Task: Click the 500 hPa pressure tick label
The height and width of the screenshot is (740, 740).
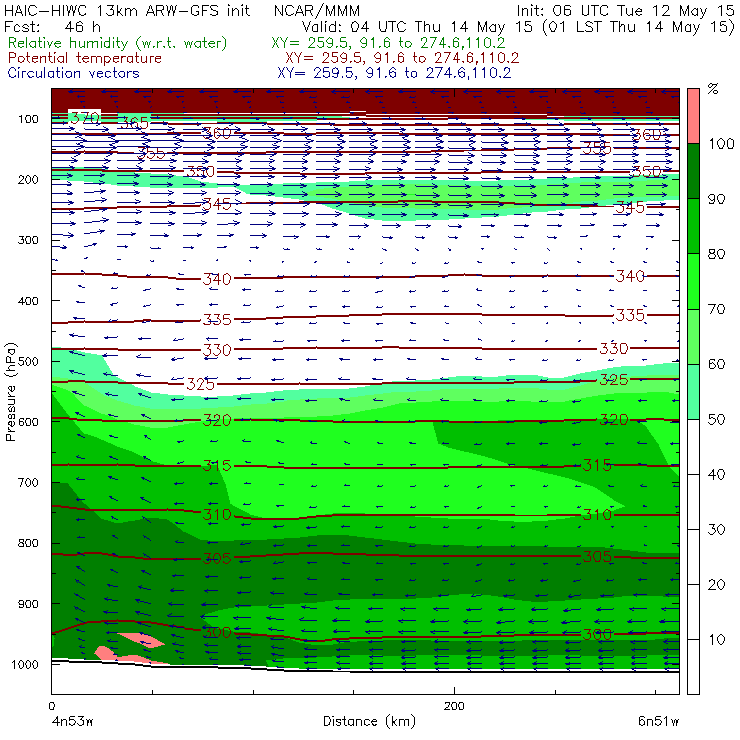Action: (x=28, y=361)
